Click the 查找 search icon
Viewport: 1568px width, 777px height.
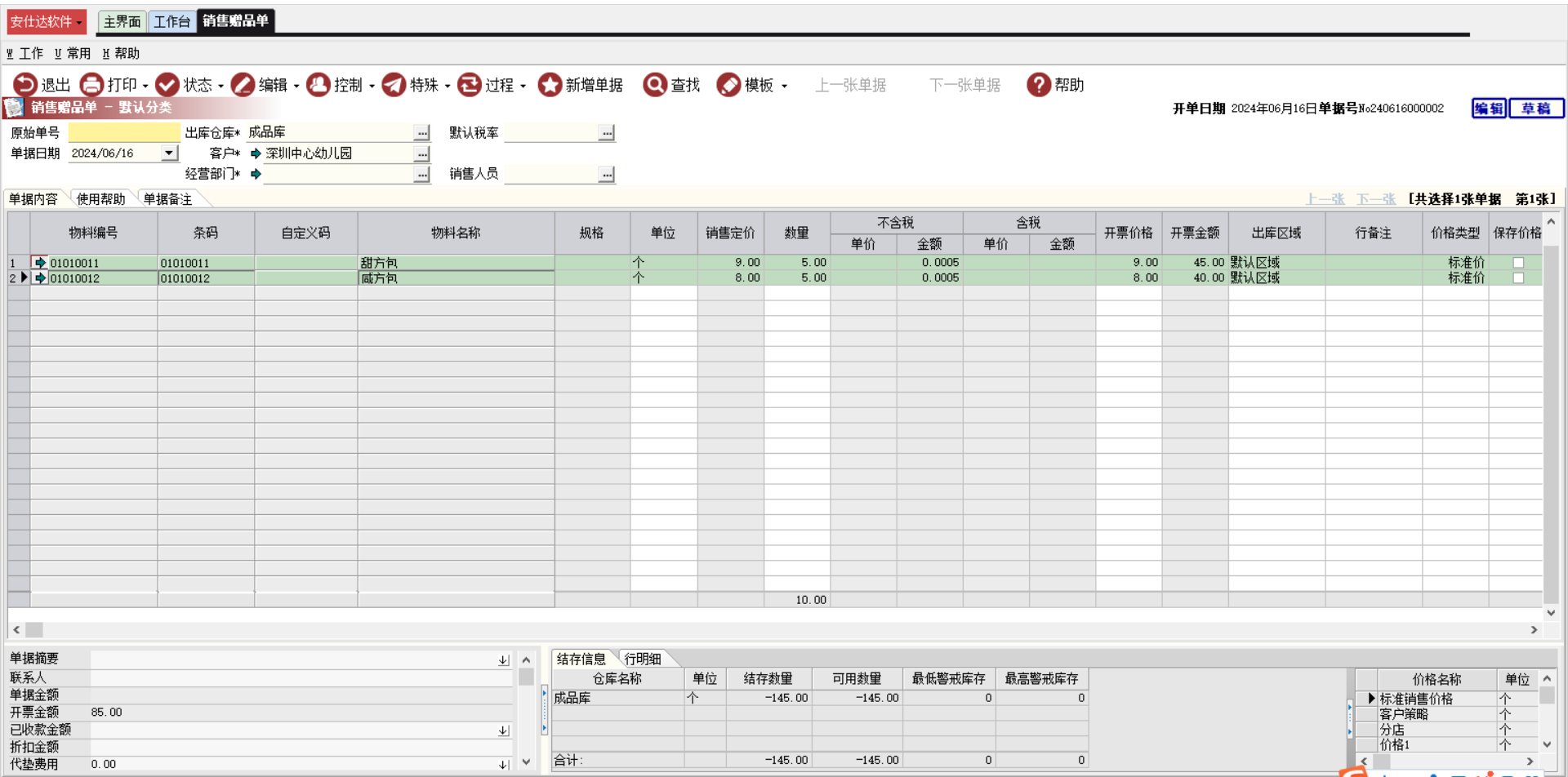tap(655, 85)
